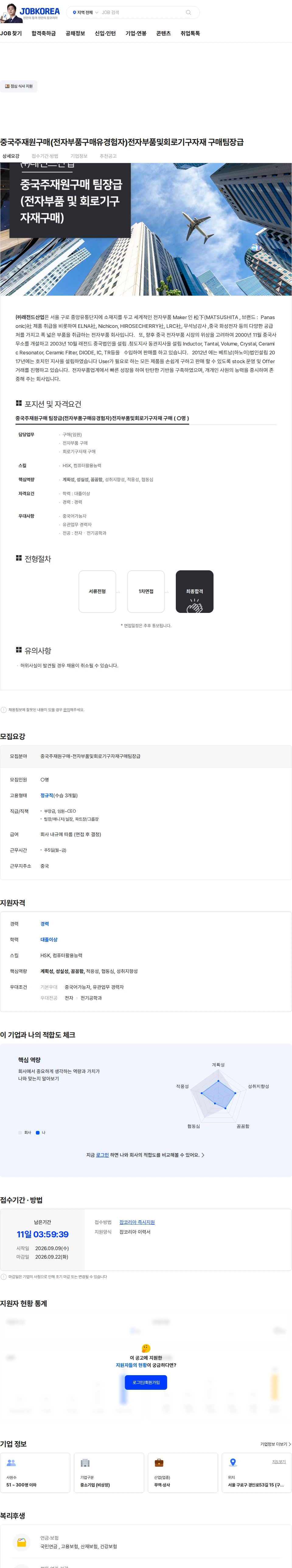Click the 11일 03:59:39 countdown timer
This screenshot has height=1568, width=292.
click(x=43, y=1234)
